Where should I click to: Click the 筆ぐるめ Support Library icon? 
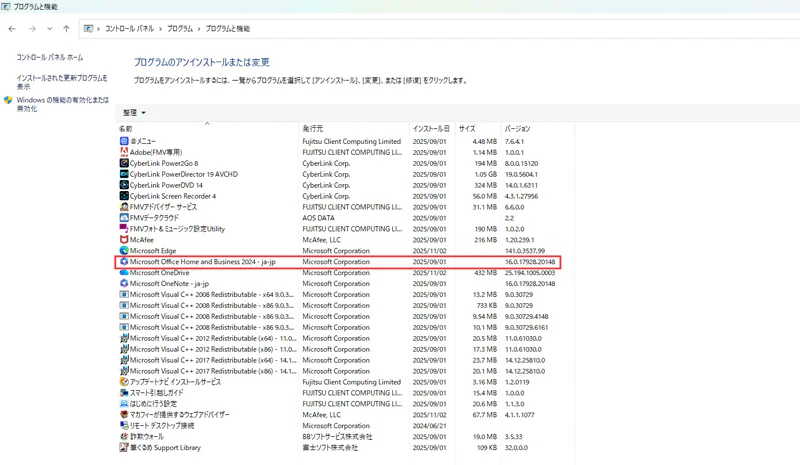pyautogui.click(x=124, y=447)
